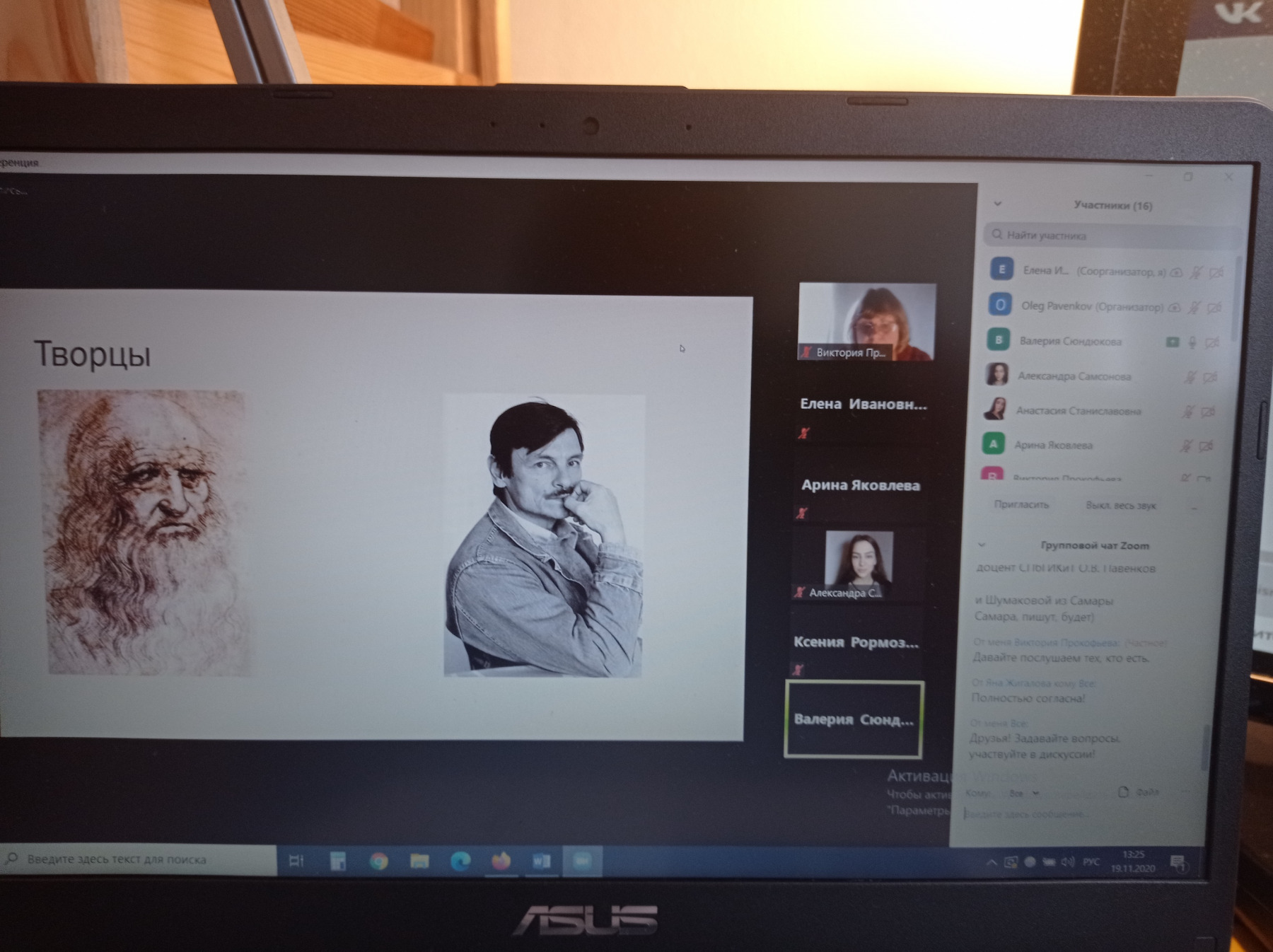Click Валерия Сюндюкова name in list
This screenshot has width=1273, height=952.
[x=1070, y=342]
